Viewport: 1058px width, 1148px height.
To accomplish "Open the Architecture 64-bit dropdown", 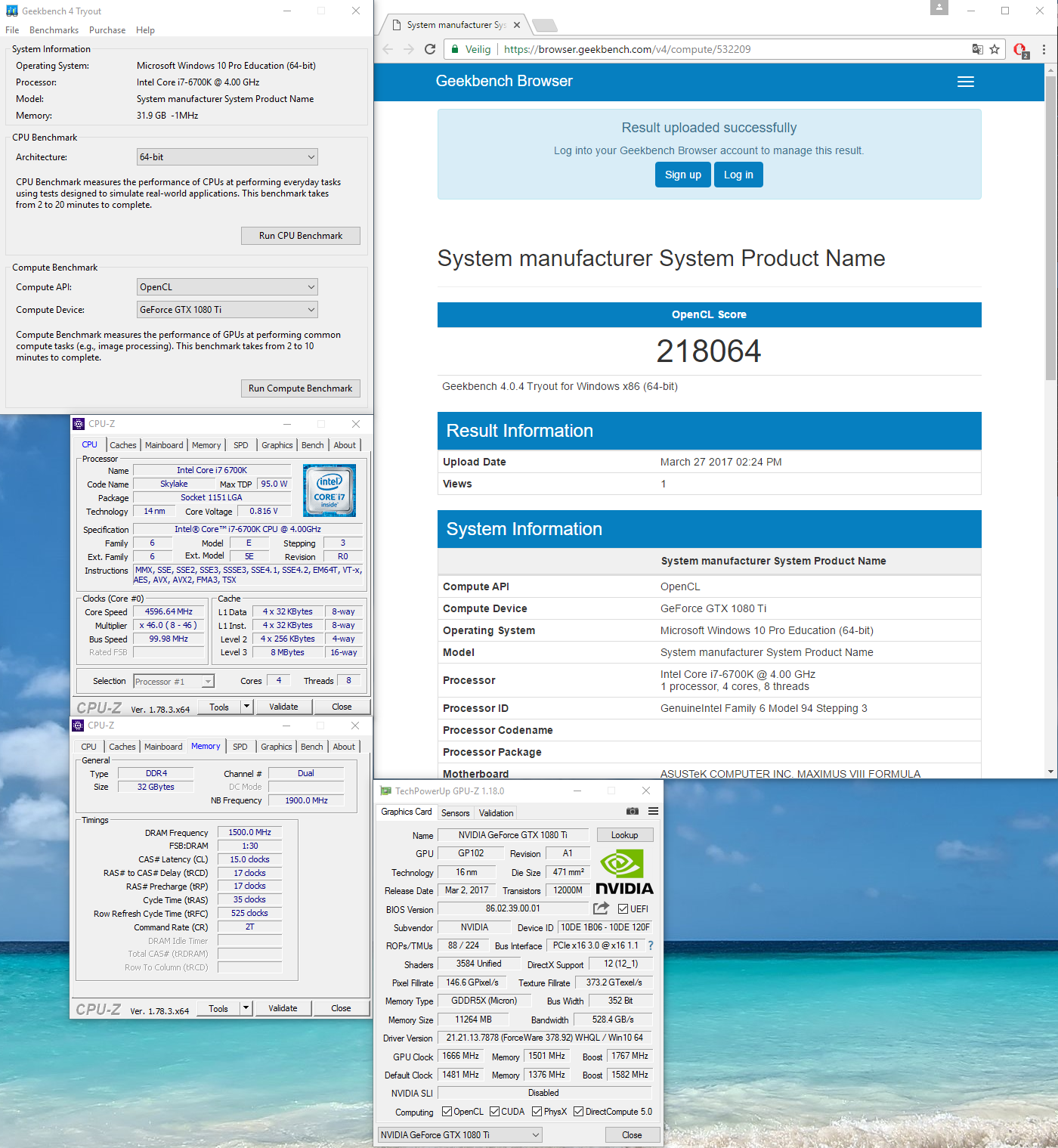I will coord(227,157).
